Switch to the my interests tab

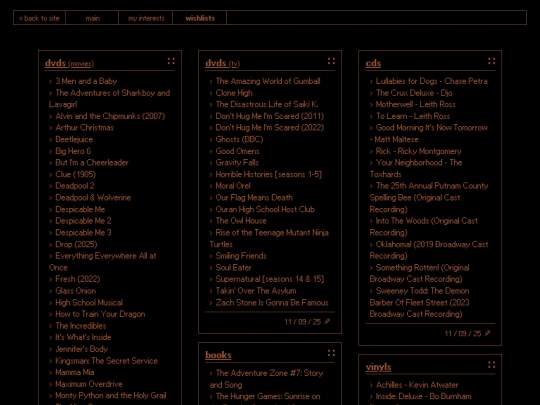click(x=146, y=18)
